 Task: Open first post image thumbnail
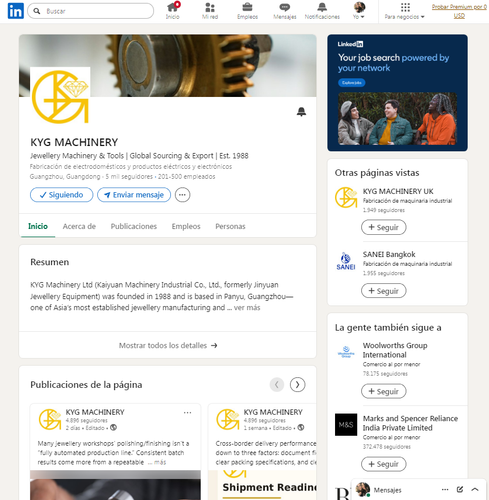(x=115, y=485)
